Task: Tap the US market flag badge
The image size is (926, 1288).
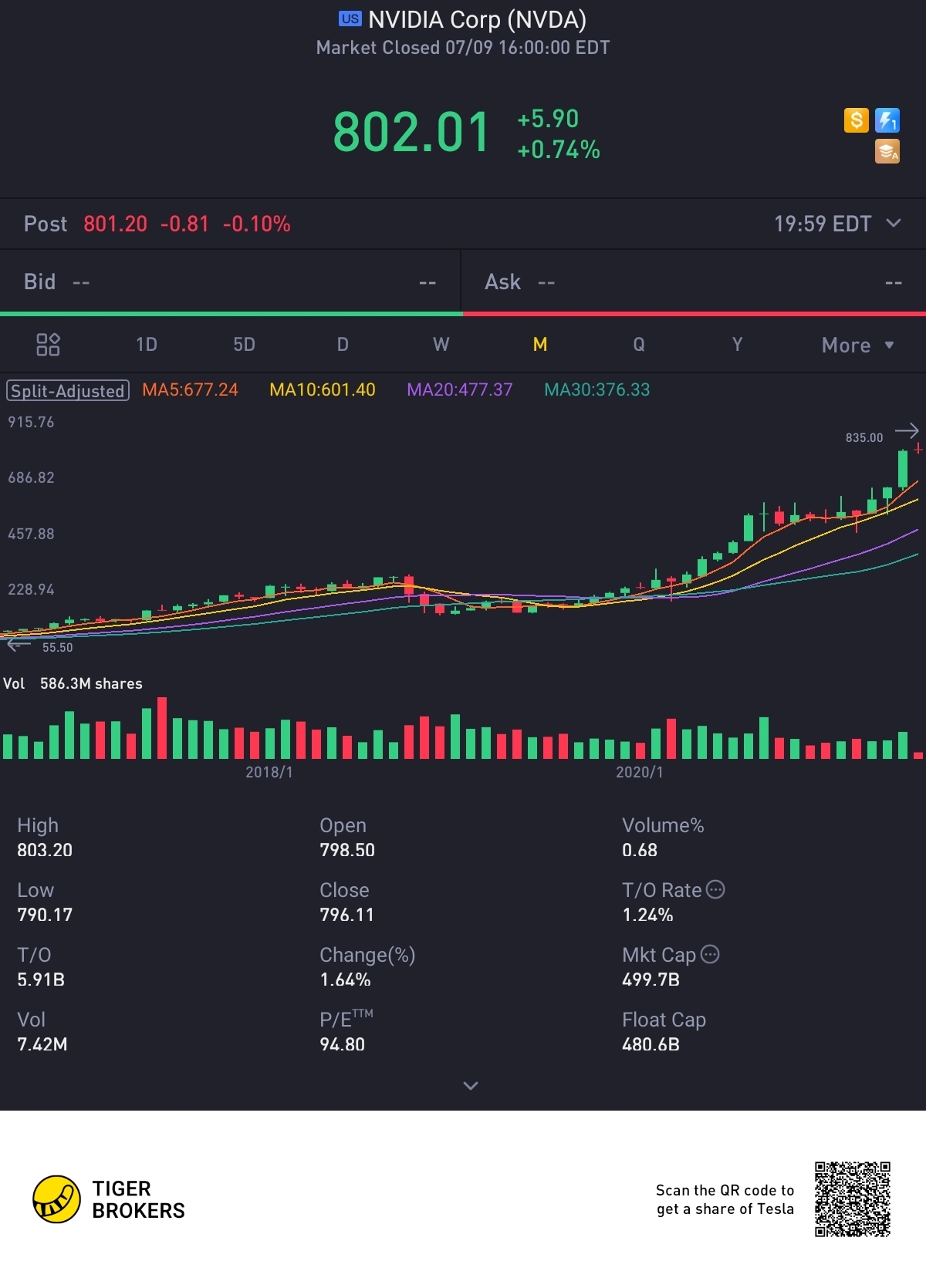Action: pos(350,19)
